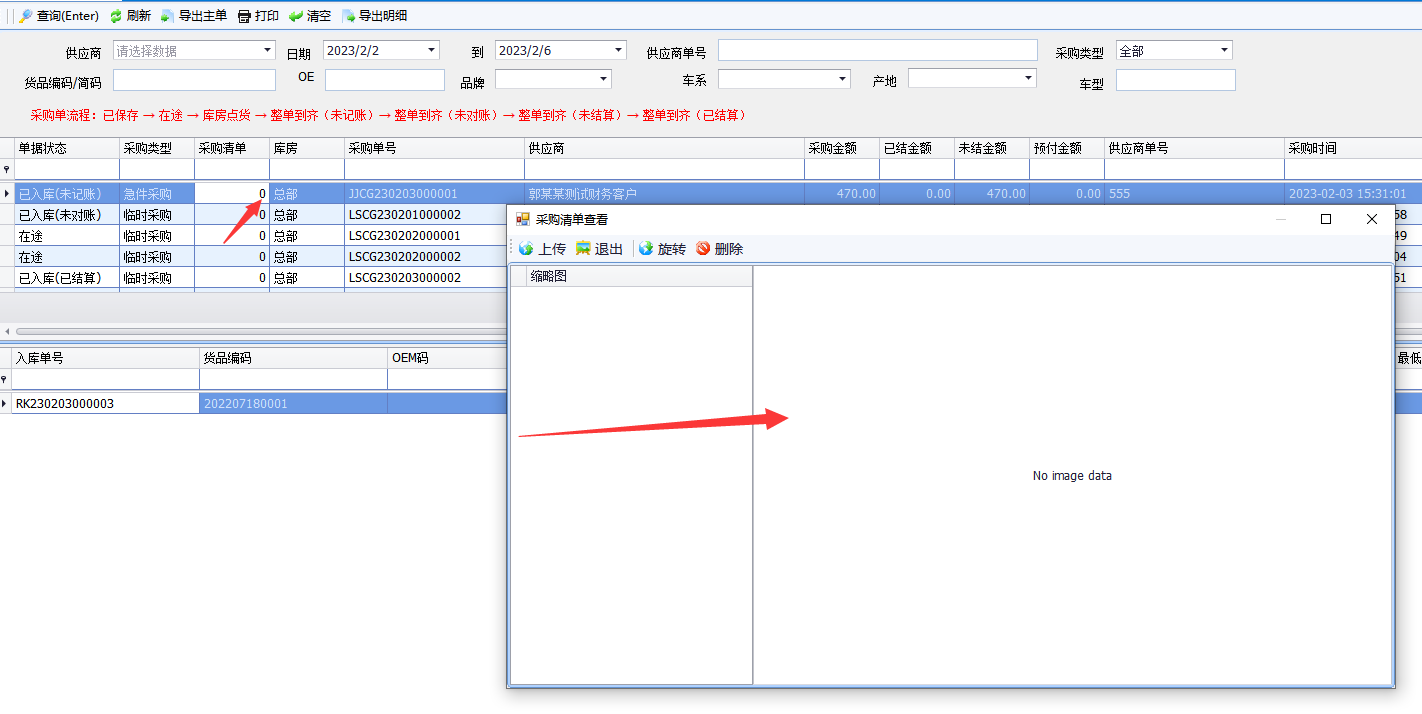Click the 清空 clear icon
1422x714 pixels.
(x=296, y=16)
